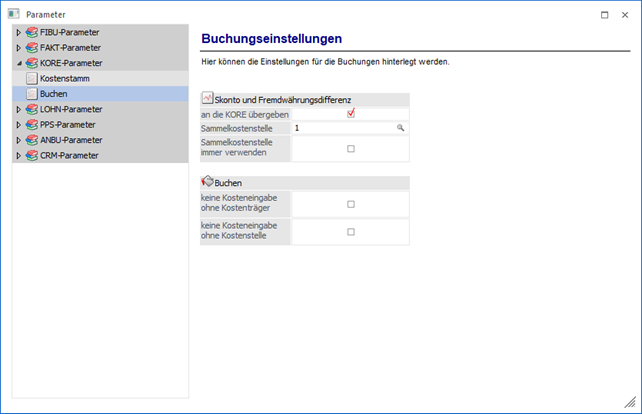Uncheck 'an die KORE übergeben' checkbox
This screenshot has height=414, width=642.
click(x=351, y=114)
